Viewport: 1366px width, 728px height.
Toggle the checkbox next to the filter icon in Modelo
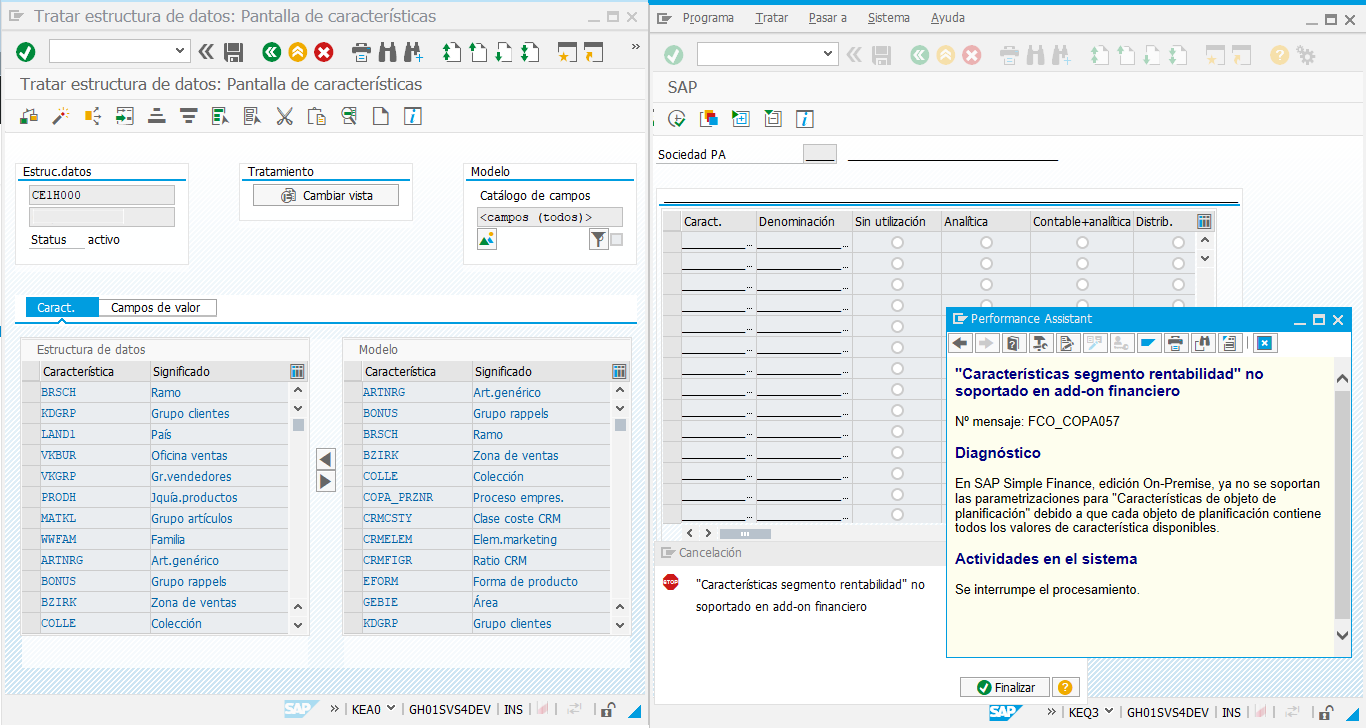click(617, 239)
